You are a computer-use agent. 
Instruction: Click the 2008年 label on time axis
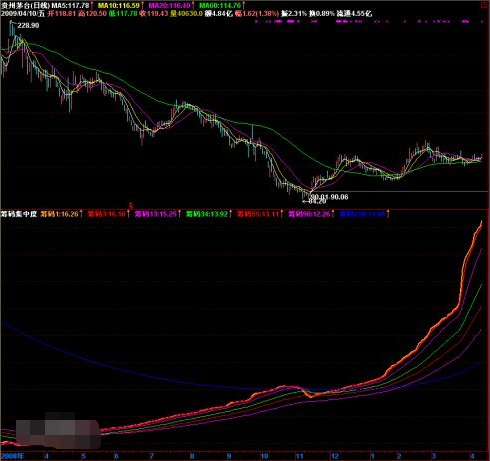12,456
